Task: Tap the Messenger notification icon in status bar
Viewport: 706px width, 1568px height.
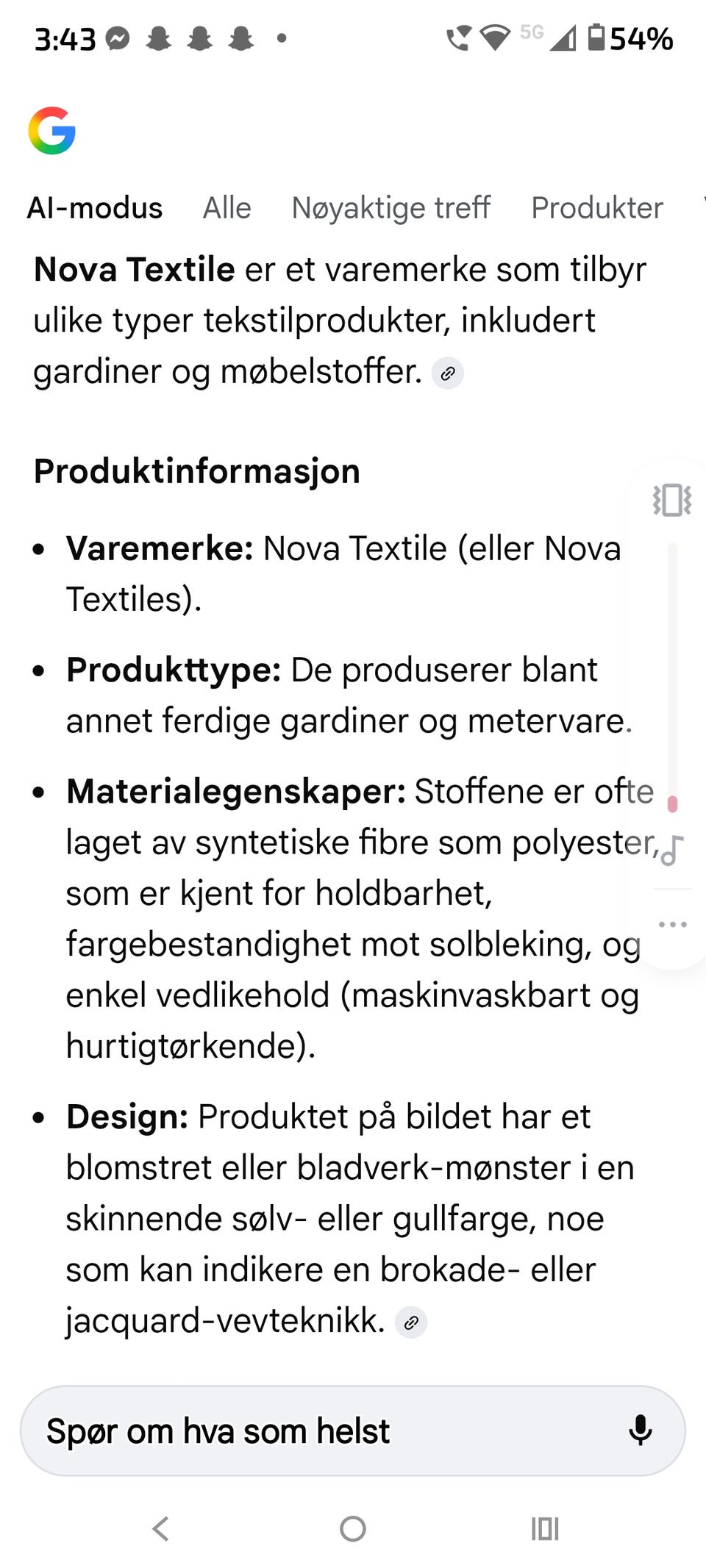Action: click(x=118, y=38)
